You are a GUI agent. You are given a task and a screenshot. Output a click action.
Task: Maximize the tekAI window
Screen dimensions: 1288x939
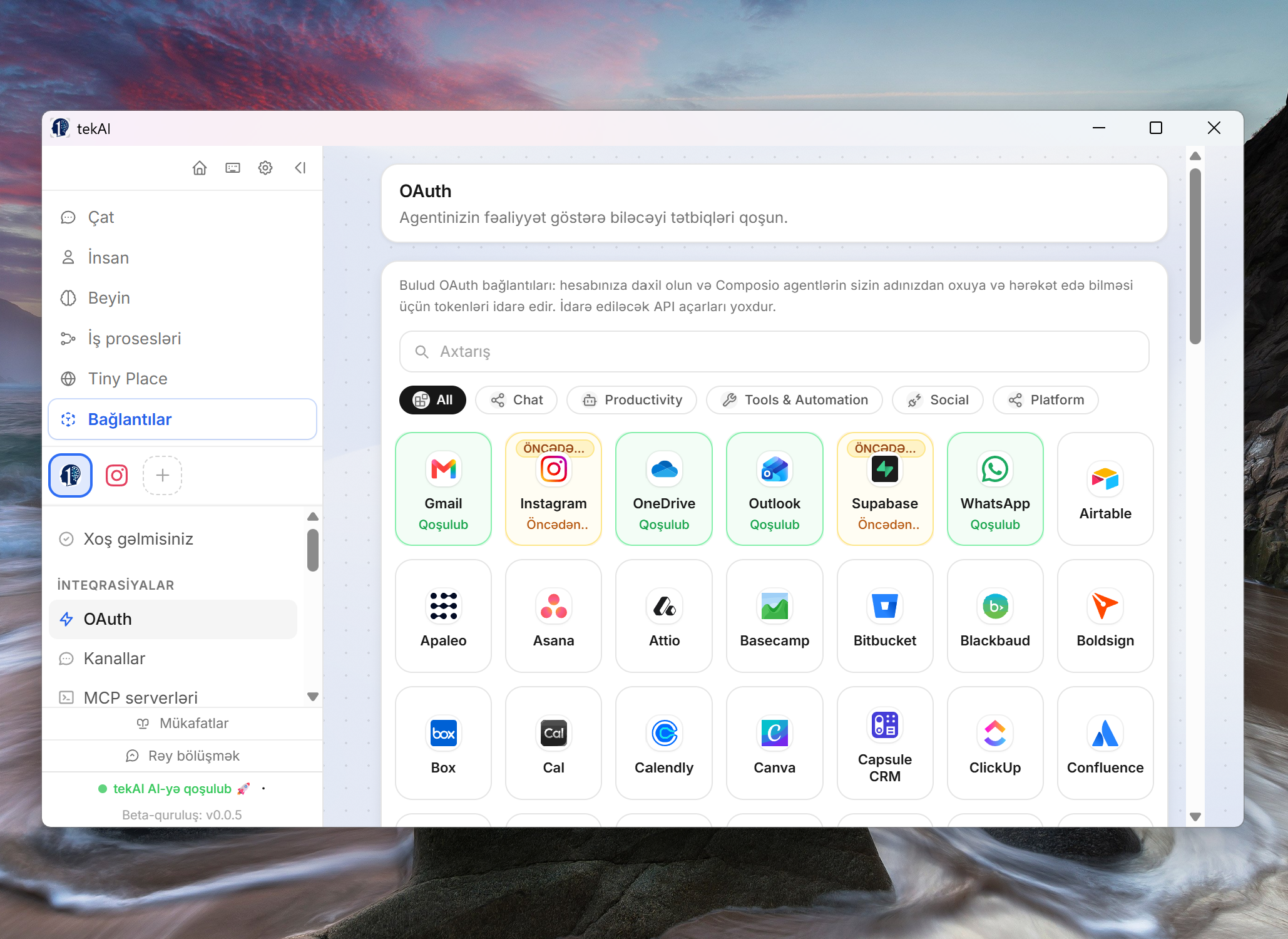pyautogui.click(x=1156, y=128)
